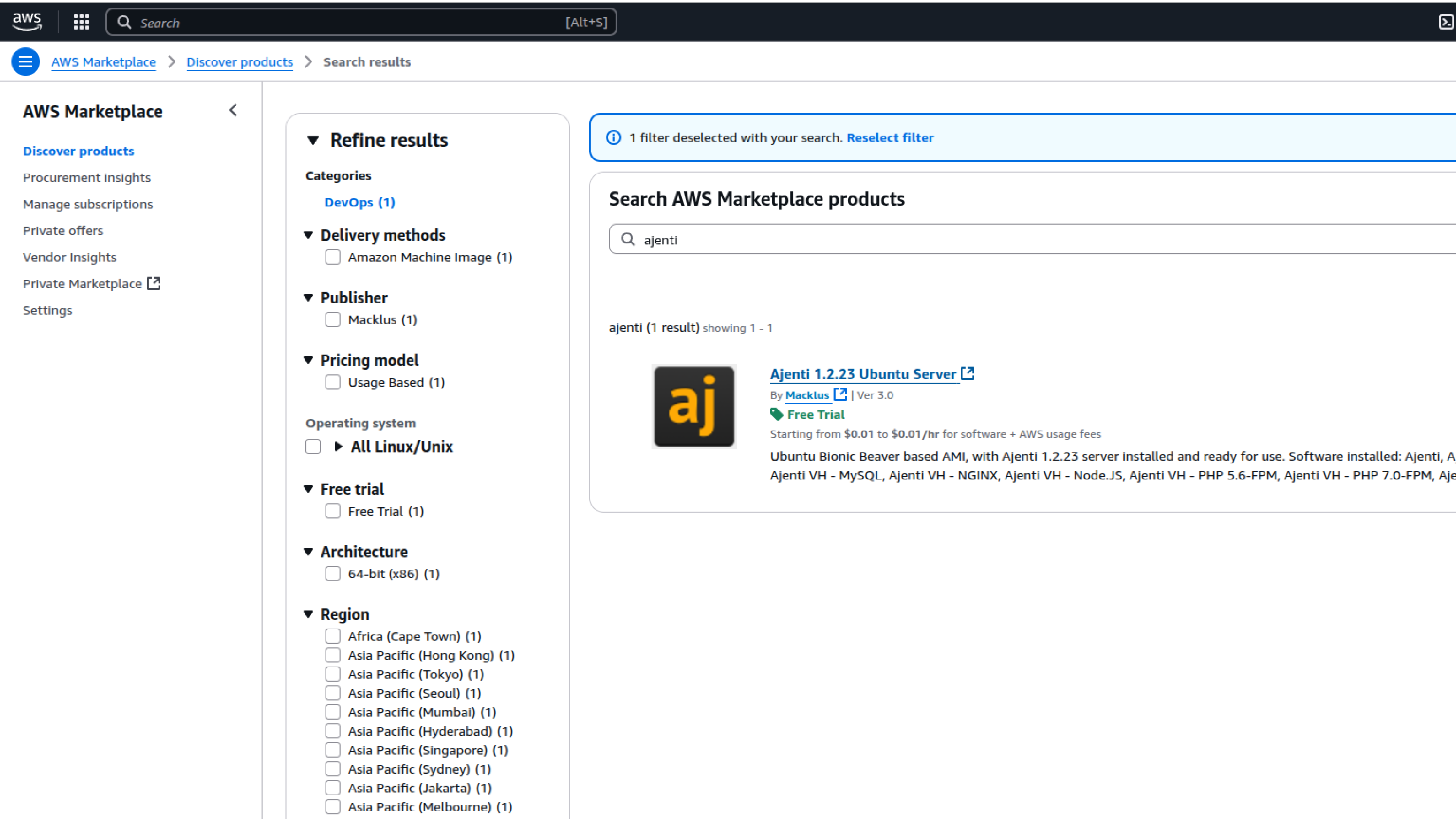Screen dimensions: 1456x819
Task: Click the green Free Trial tag icon
Action: point(776,414)
